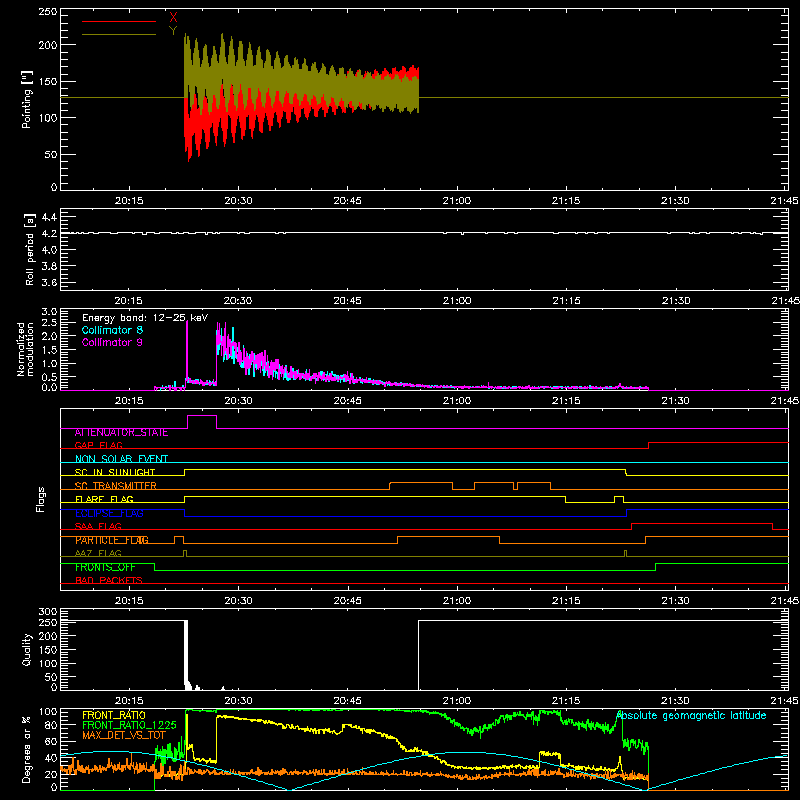The image size is (800, 800).
Task: Click 21:15 time label under modulation plot
Action: pyautogui.click(x=566, y=401)
